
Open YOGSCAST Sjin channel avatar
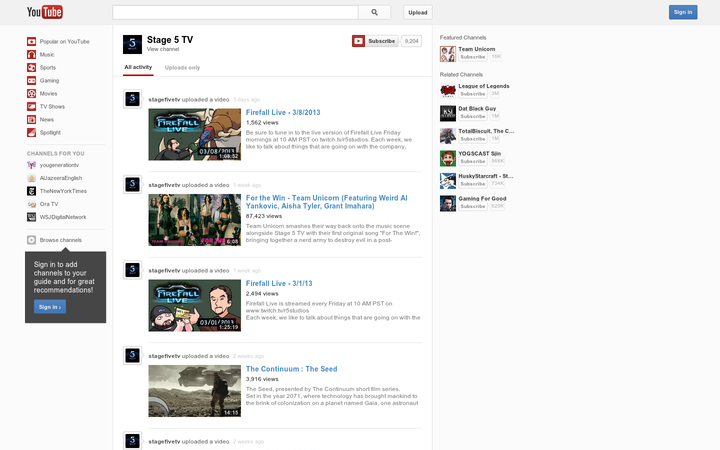coord(448,158)
